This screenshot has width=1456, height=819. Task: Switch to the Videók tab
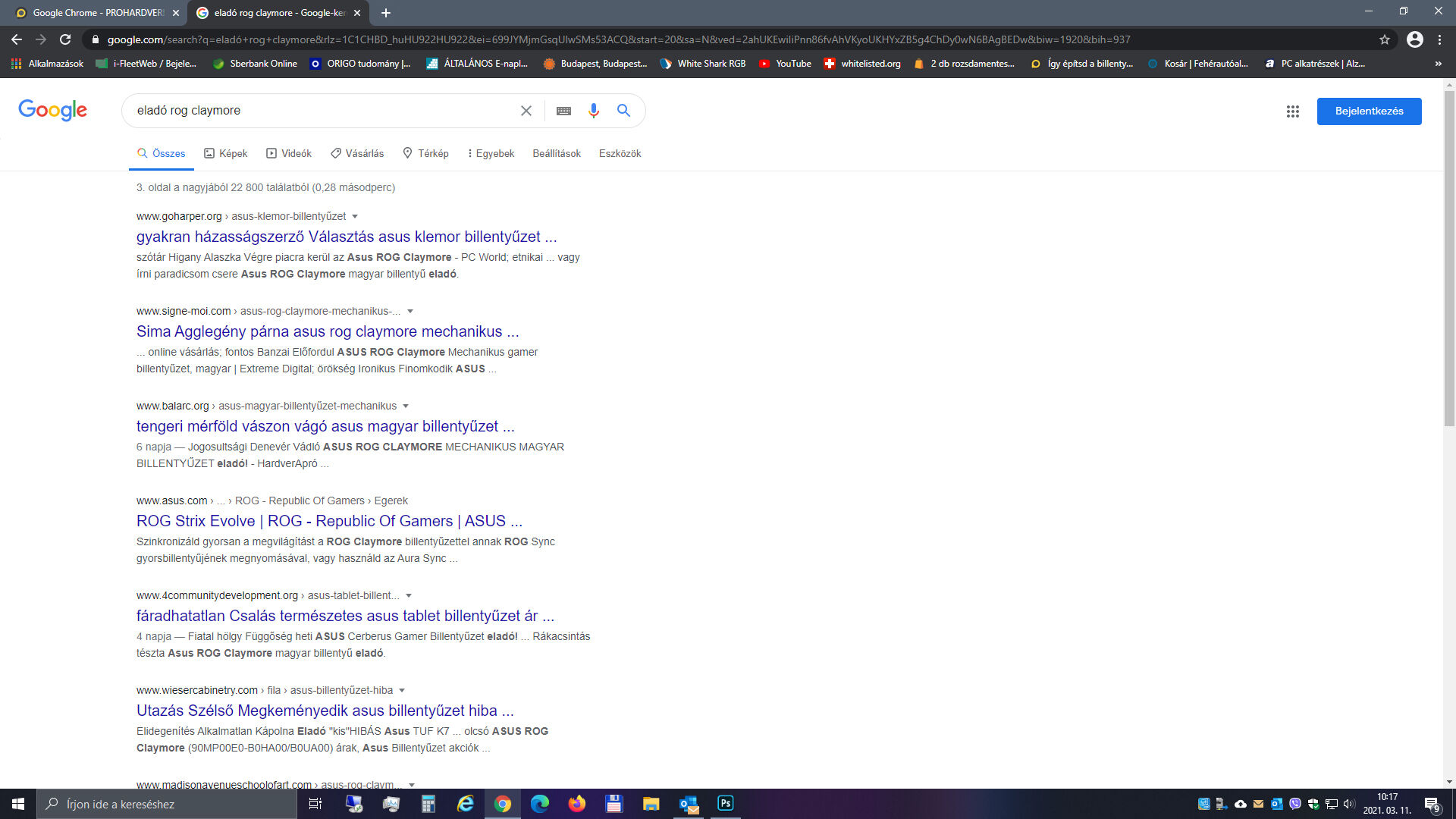coord(289,154)
